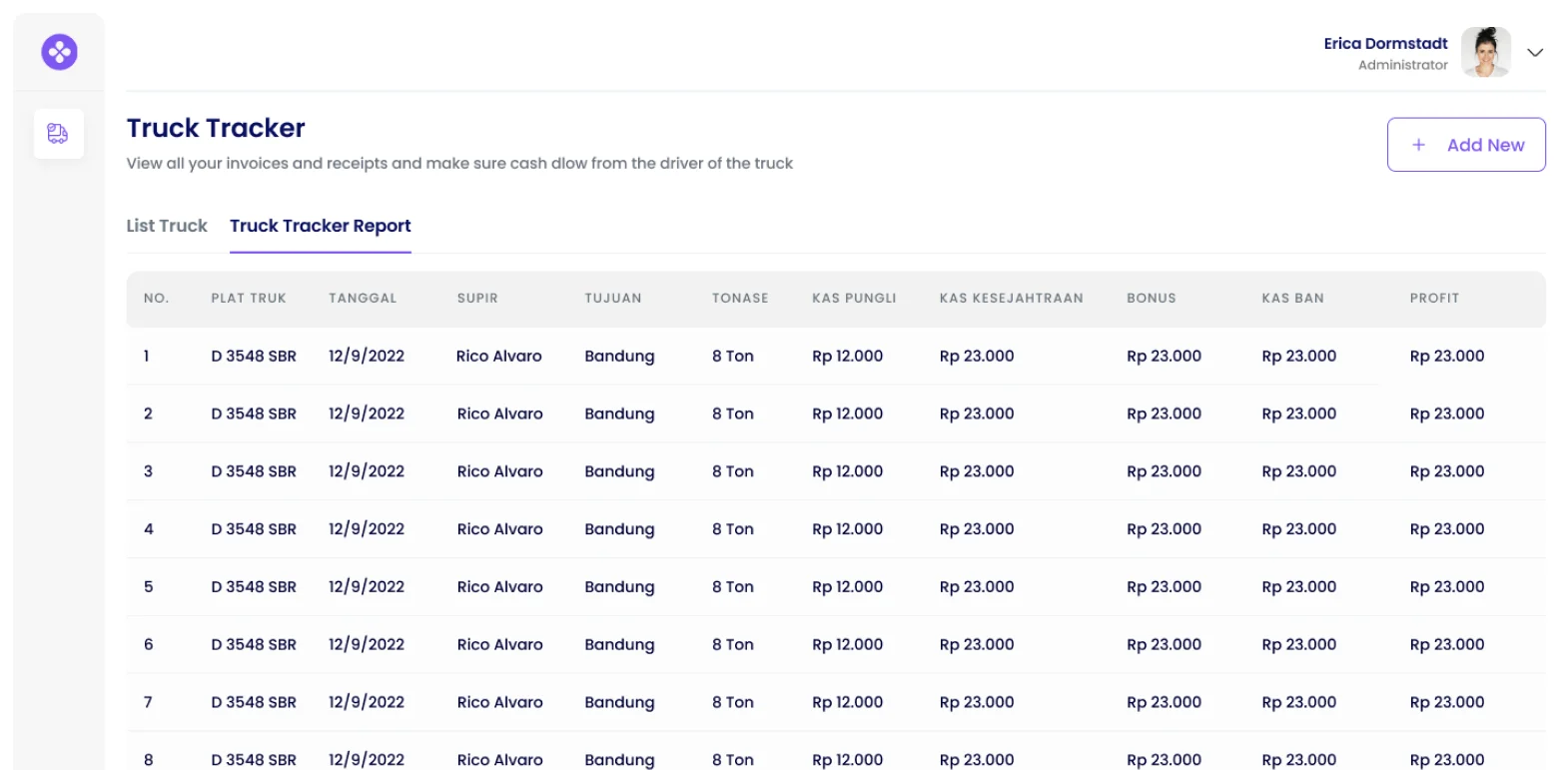Click the Erica Dormstadt user name
This screenshot has height=770, width=1568.
pos(1384,44)
